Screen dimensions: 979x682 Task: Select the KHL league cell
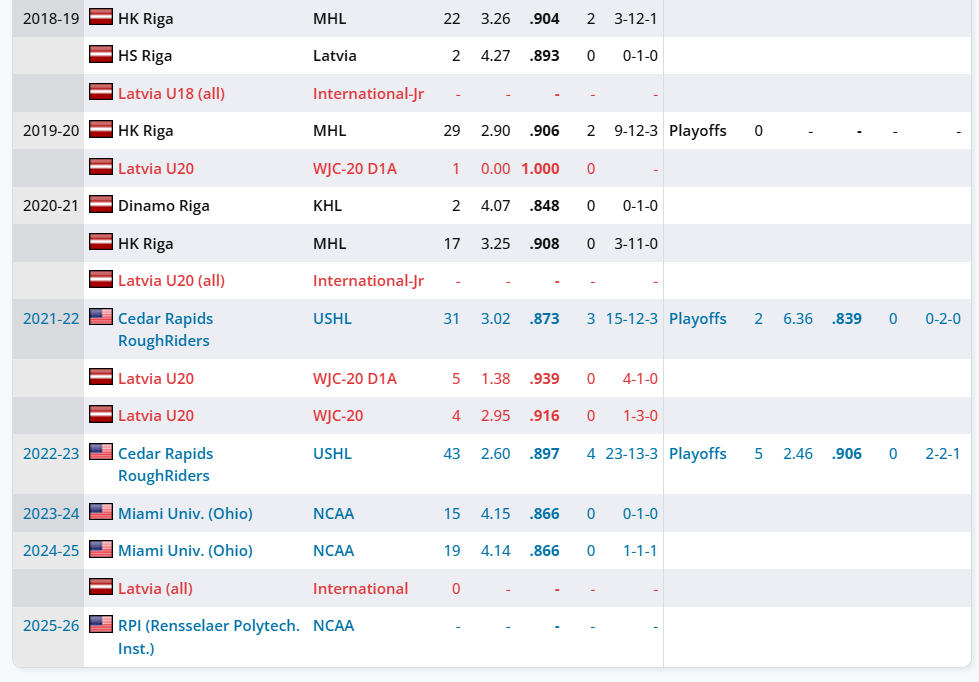point(327,205)
